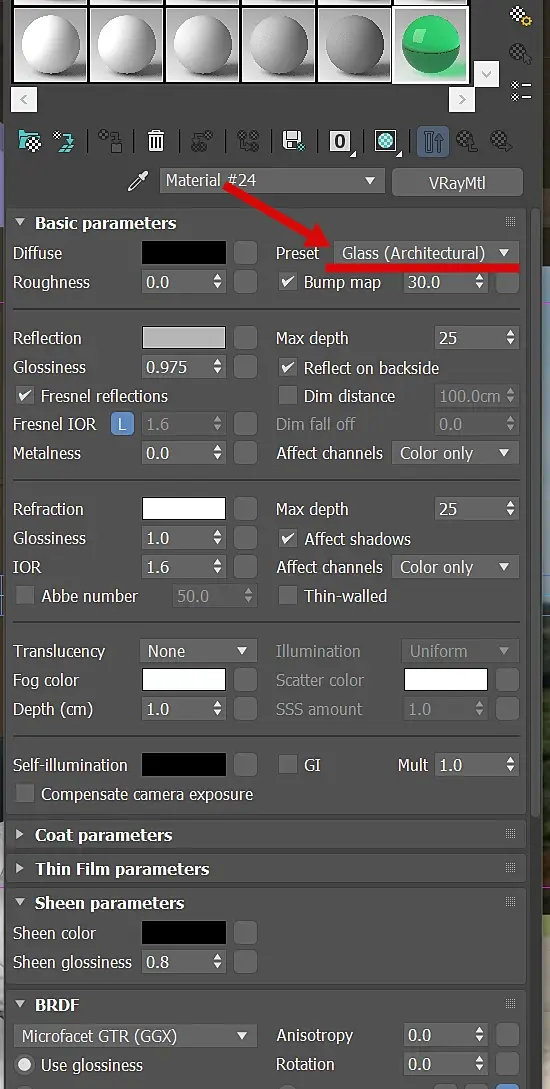The image size is (550, 1089).
Task: Disable the Affect shadows checkbox
Action: pos(288,539)
